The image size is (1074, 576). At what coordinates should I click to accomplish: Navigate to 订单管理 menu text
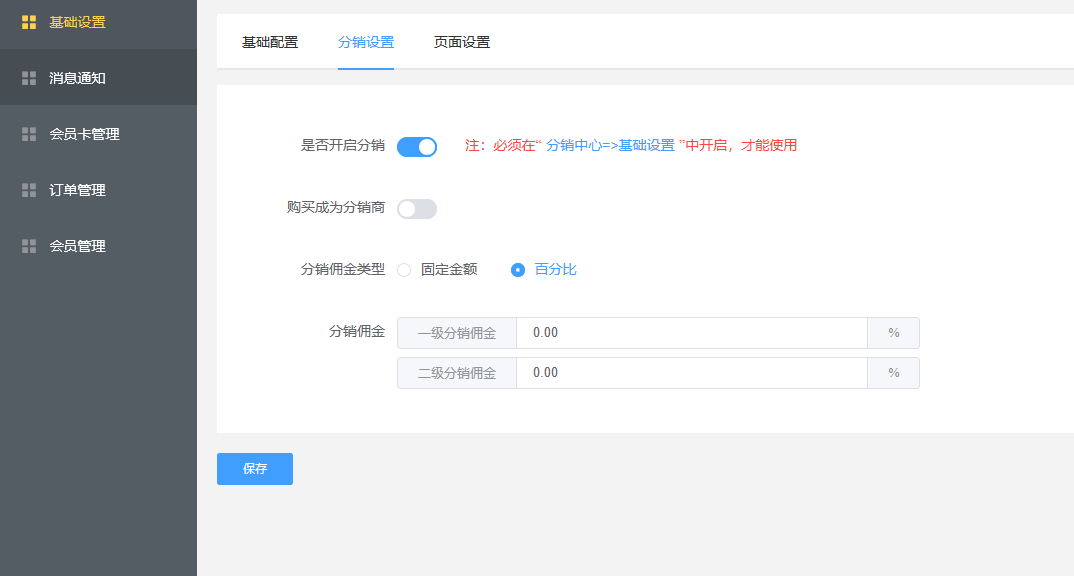coord(78,190)
